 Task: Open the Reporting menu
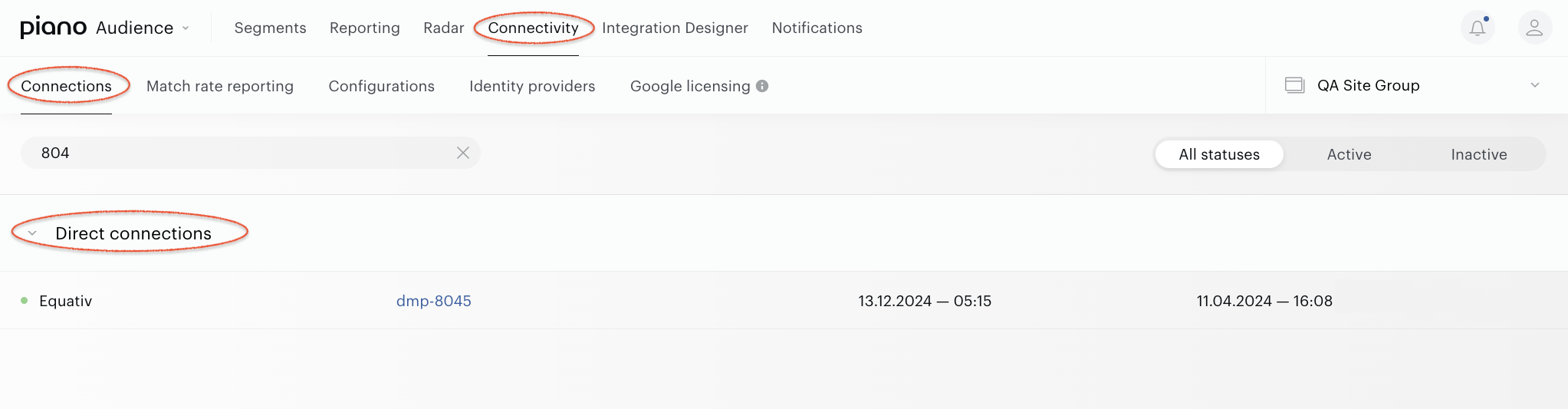364,28
